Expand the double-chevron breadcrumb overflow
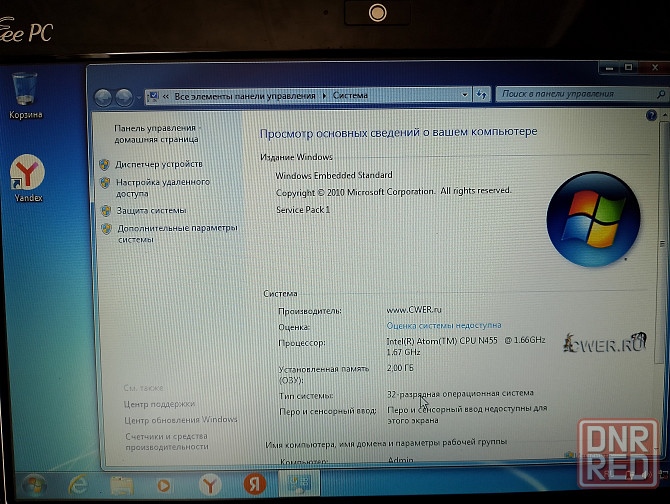 click(166, 97)
